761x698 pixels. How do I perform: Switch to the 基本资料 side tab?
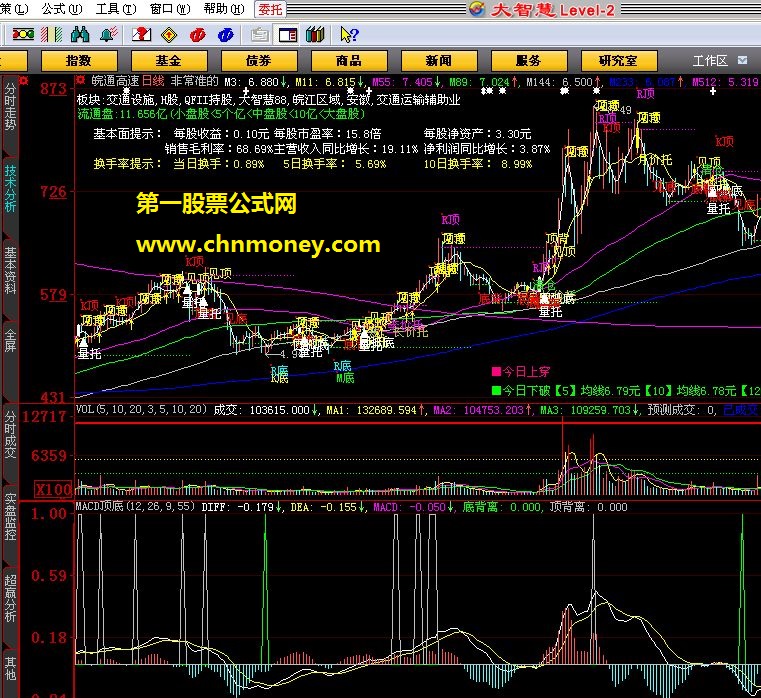click(10, 270)
